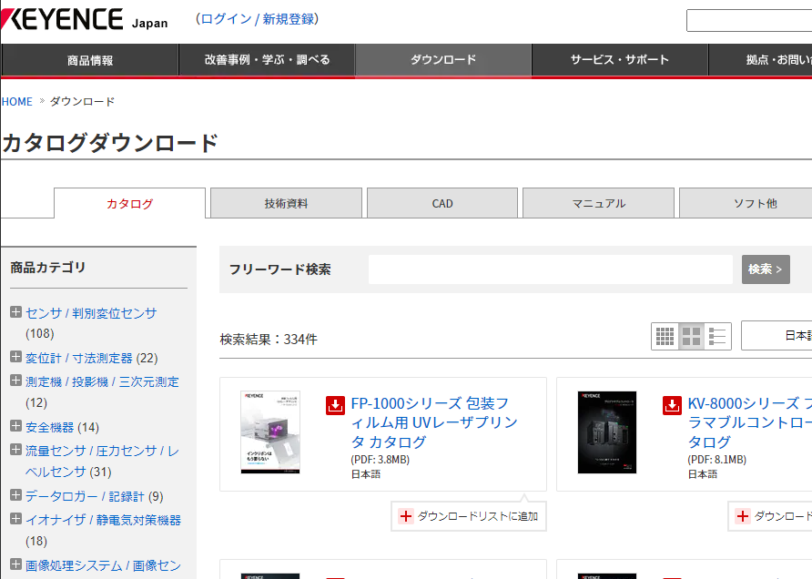The width and height of the screenshot is (812, 579).
Task: Switch results to list view icon
Action: (x=718, y=337)
